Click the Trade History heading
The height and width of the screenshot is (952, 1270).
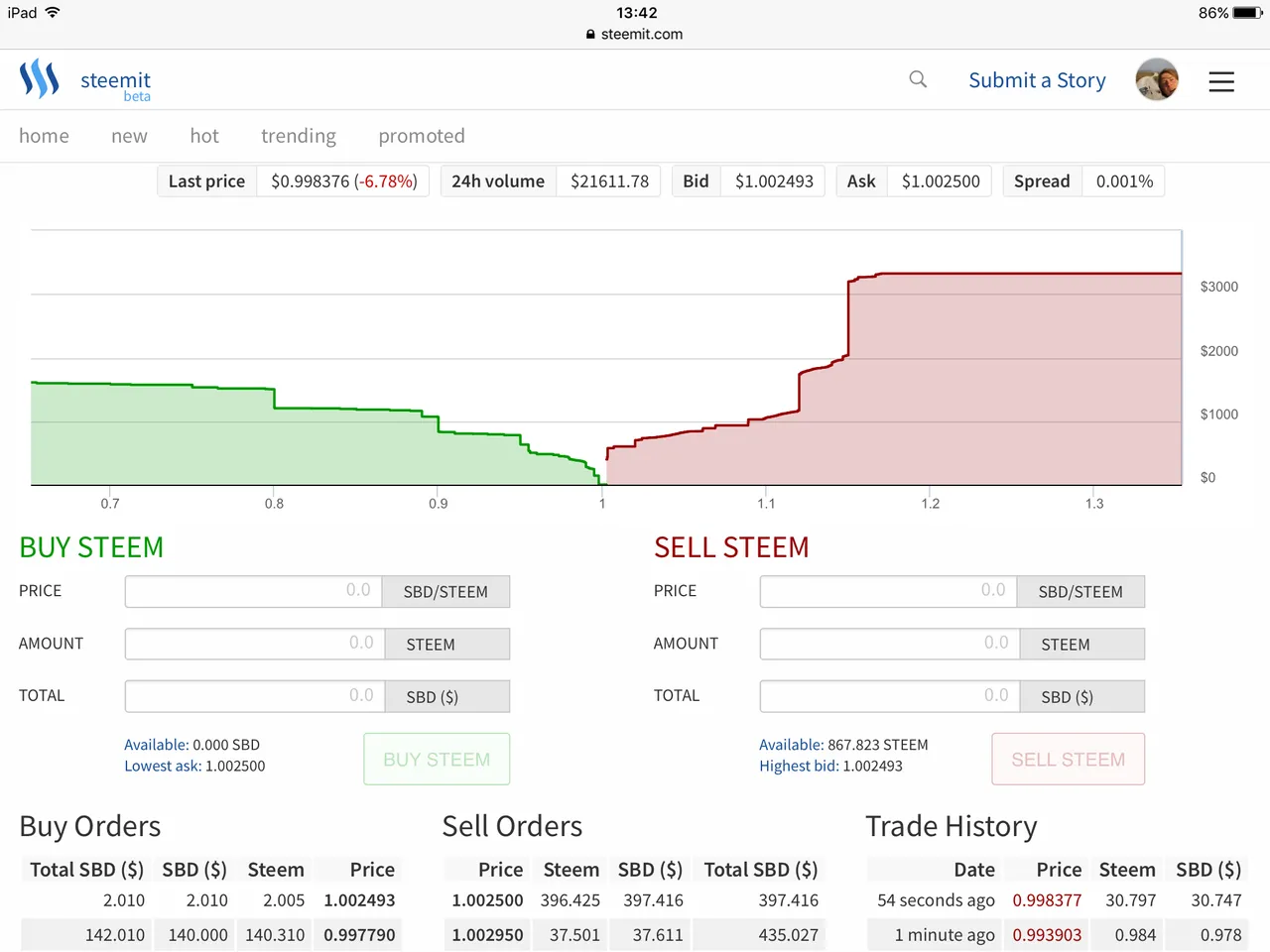pyautogui.click(x=952, y=826)
